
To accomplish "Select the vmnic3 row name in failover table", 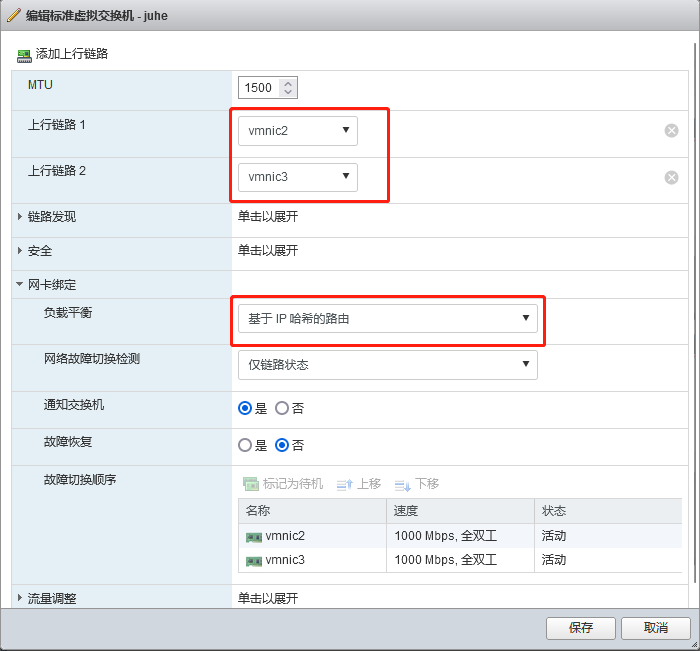I will (x=285, y=560).
